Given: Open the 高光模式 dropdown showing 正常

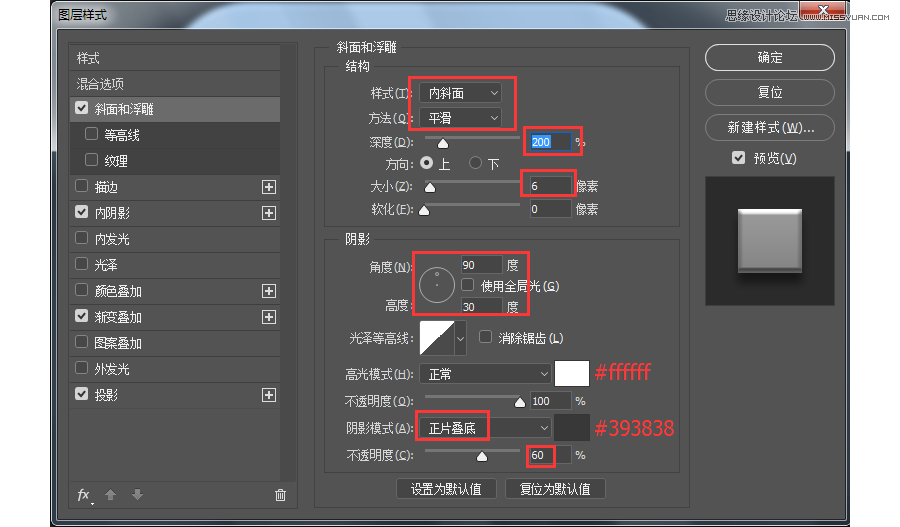Looking at the screenshot, I should (486, 374).
